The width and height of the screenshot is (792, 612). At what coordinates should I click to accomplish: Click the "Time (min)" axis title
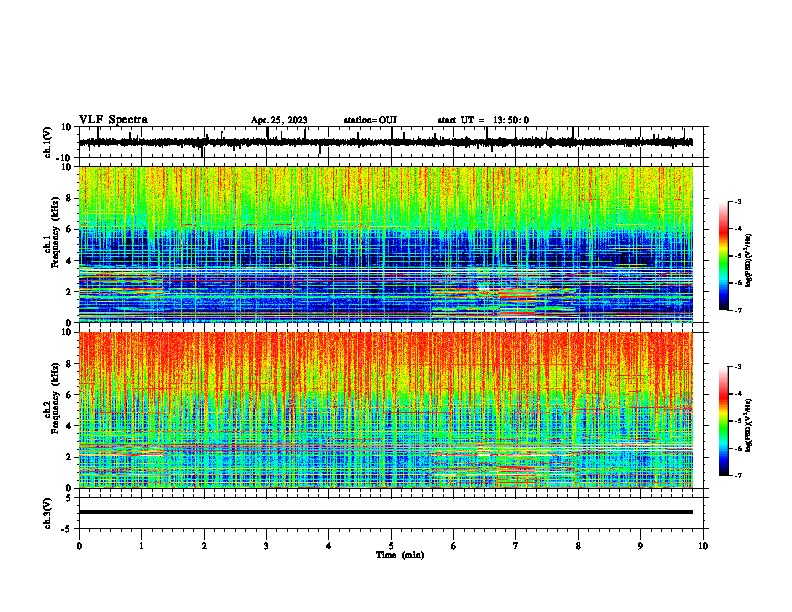click(x=400, y=555)
